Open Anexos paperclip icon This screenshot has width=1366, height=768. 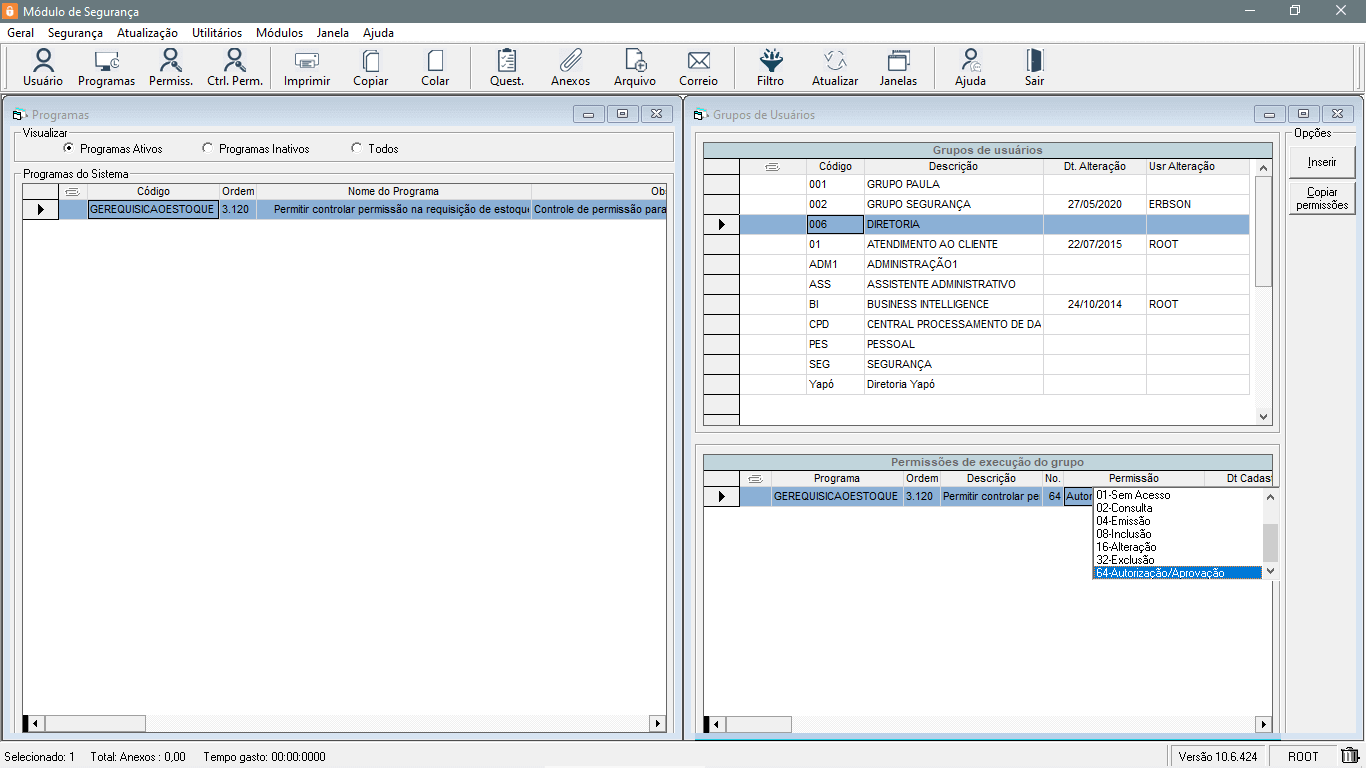571,68
